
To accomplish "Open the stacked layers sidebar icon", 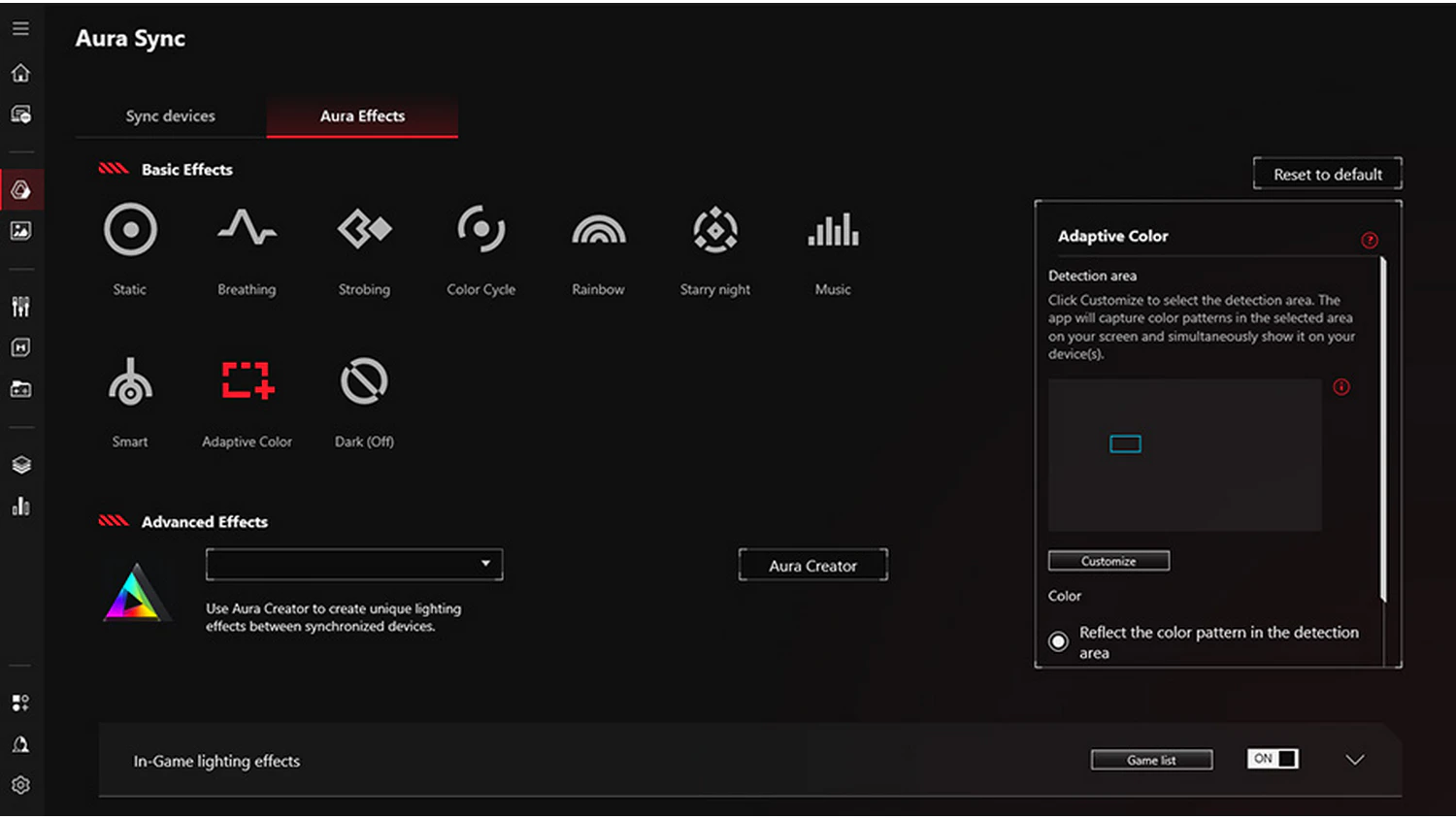I will (20, 465).
